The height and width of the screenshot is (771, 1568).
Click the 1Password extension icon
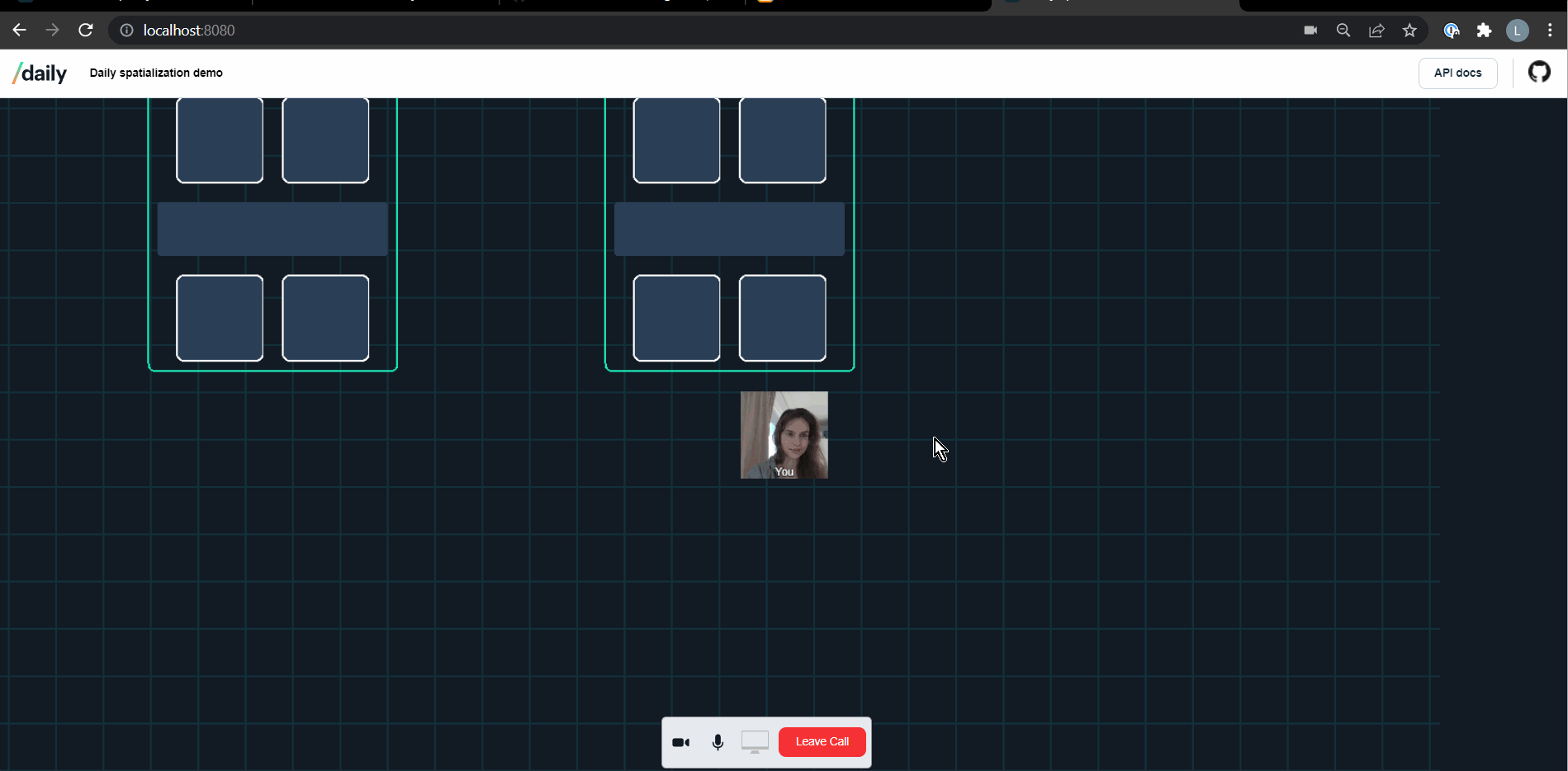[x=1452, y=31]
